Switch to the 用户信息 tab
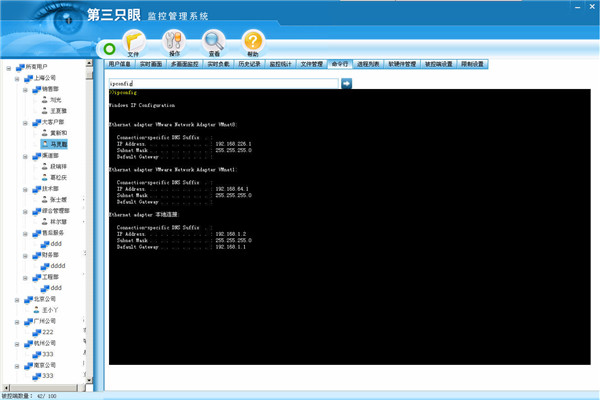600x400 pixels. point(120,64)
